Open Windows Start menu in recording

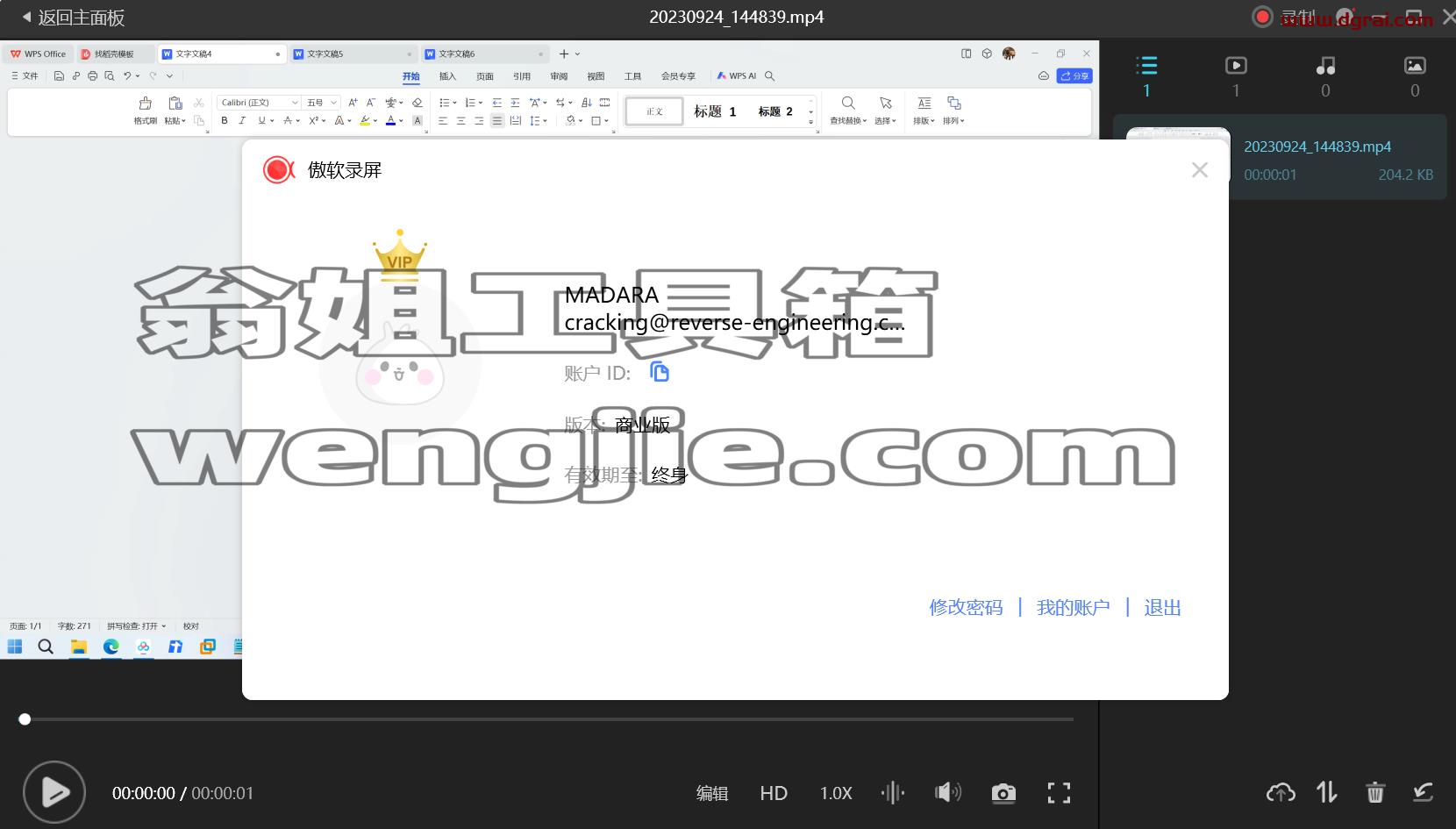tap(15, 647)
